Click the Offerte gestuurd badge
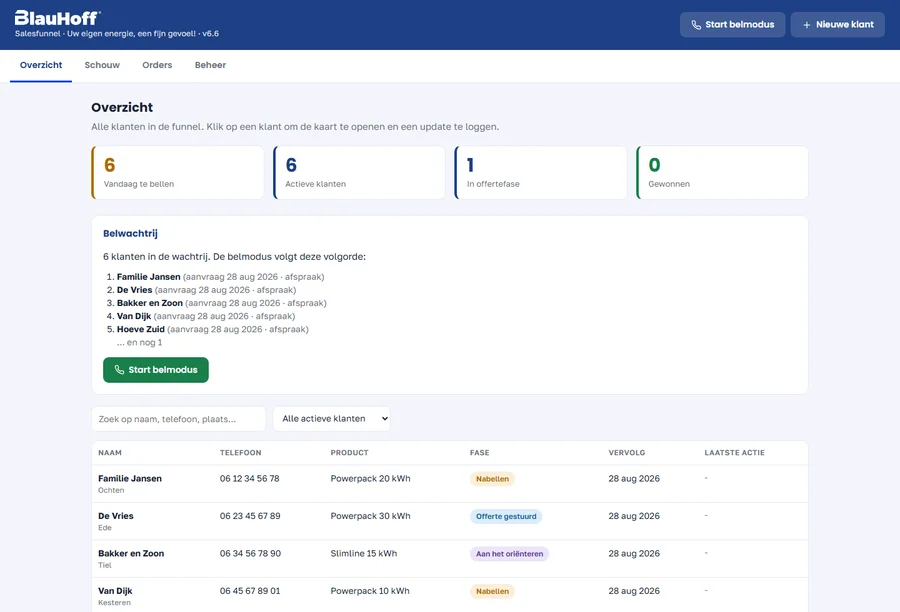The width and height of the screenshot is (900, 612). tap(506, 516)
